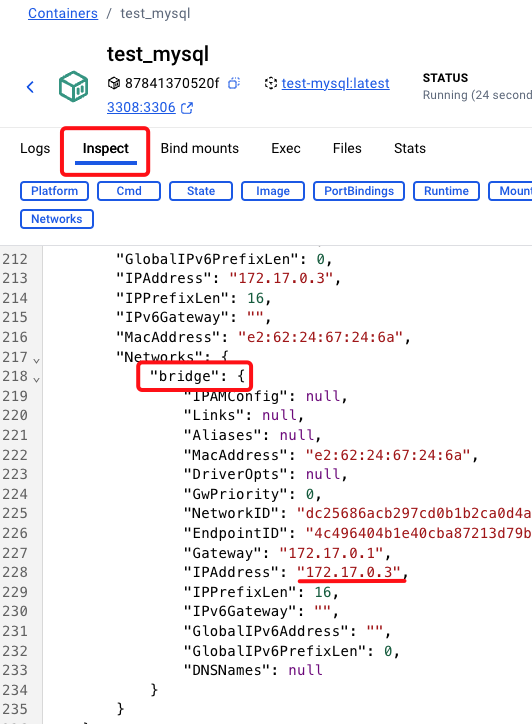532x724 pixels.
Task: Jump to the PortBindings section
Action: point(359,191)
